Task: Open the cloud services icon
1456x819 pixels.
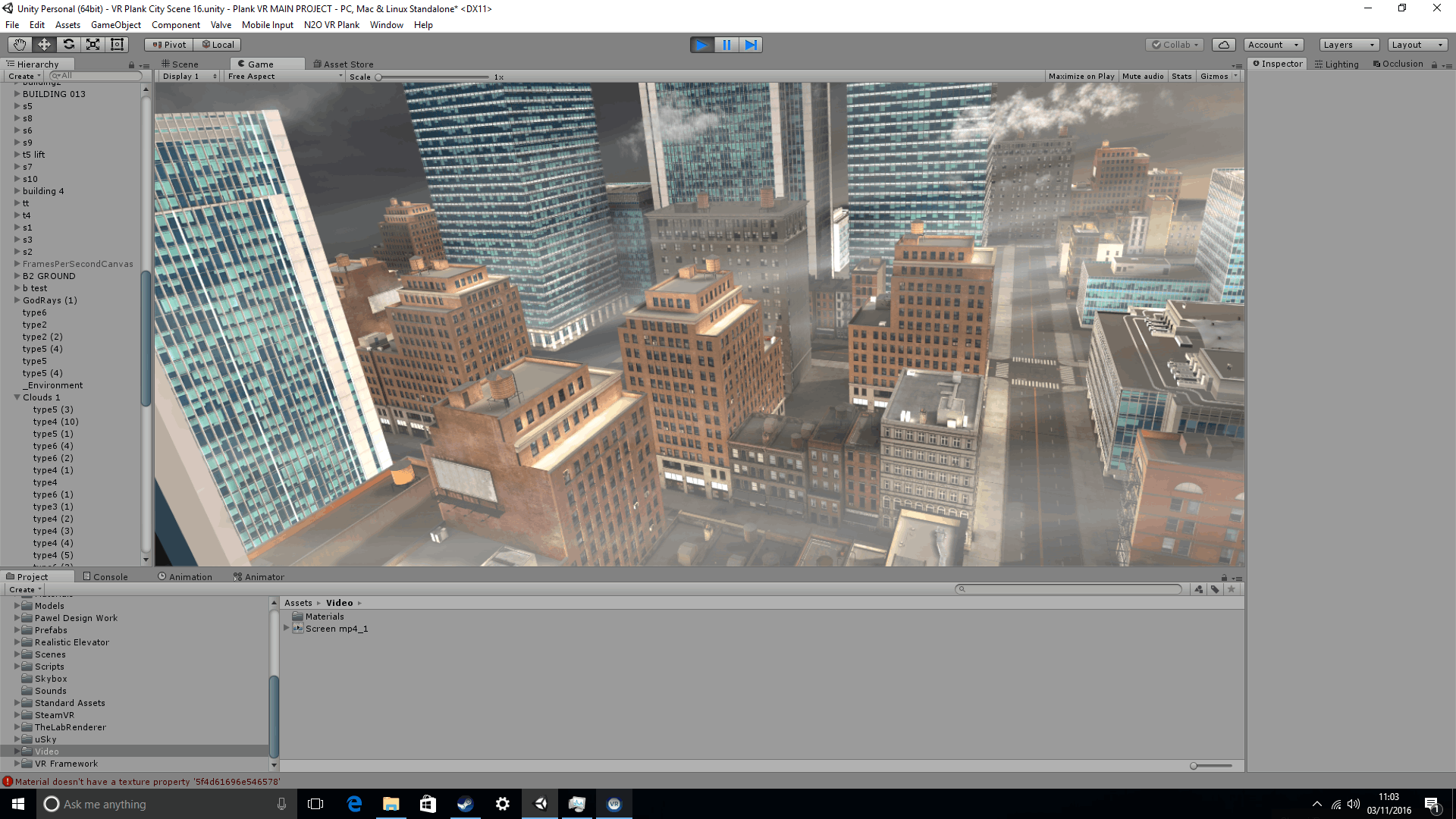Action: pyautogui.click(x=1223, y=45)
